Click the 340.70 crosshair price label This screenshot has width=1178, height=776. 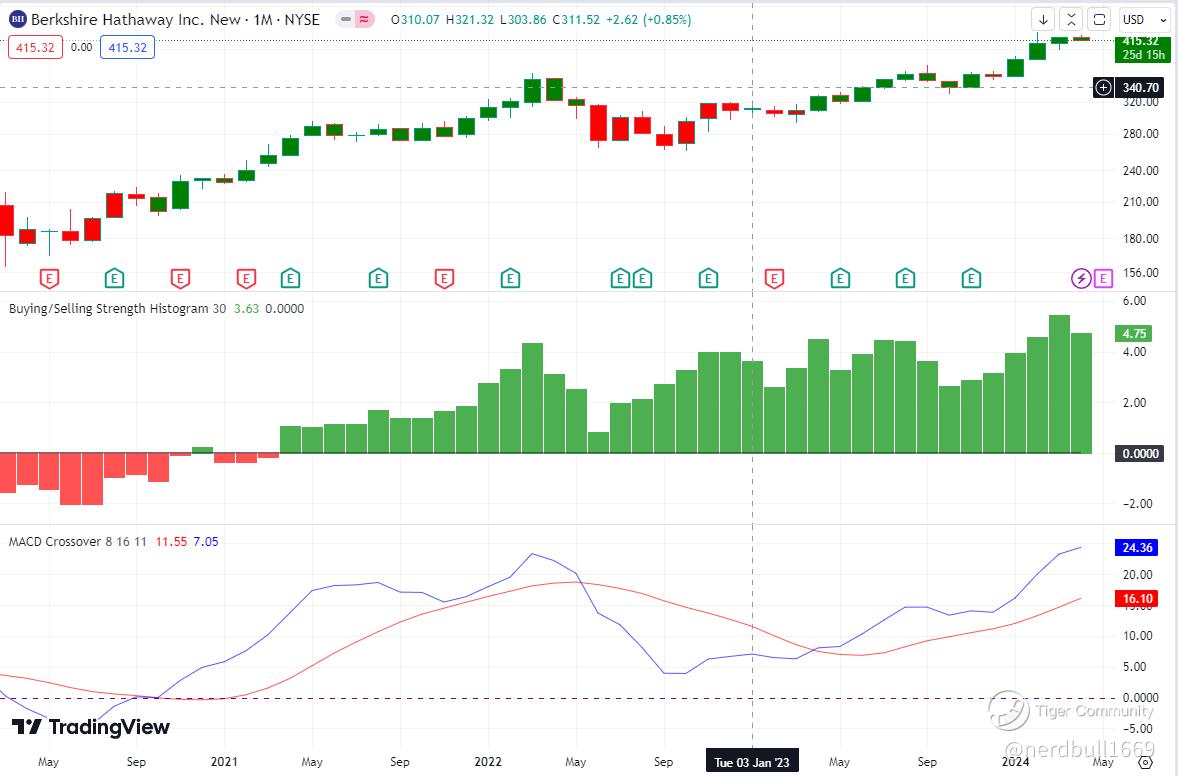tap(1142, 88)
